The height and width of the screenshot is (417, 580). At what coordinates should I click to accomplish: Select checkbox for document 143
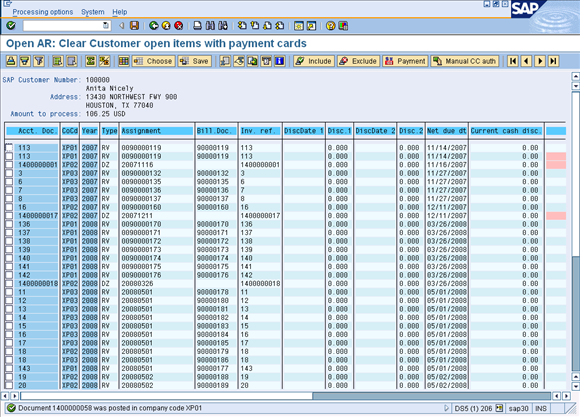click(9, 369)
